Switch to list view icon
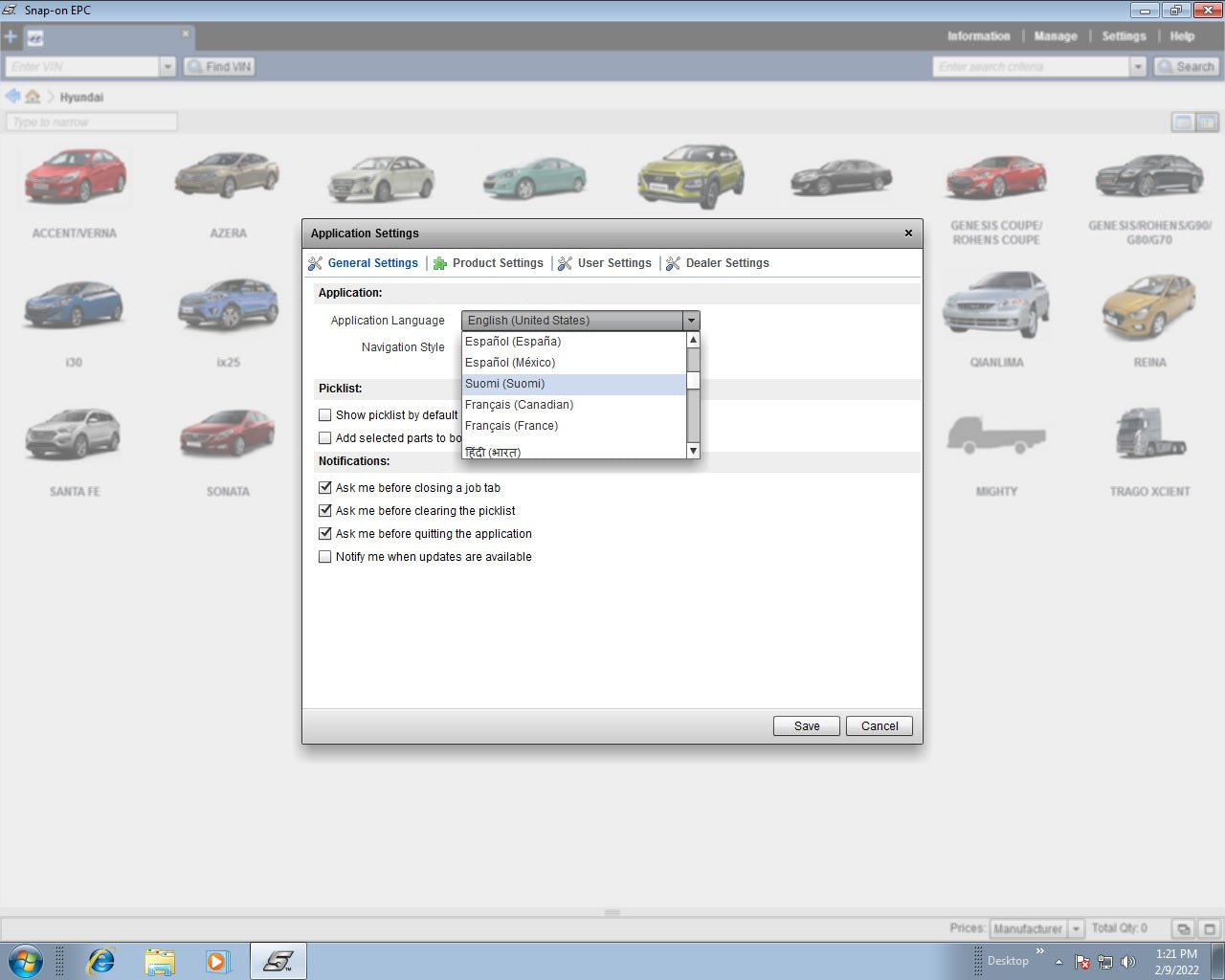The width and height of the screenshot is (1225, 980). pyautogui.click(x=1184, y=122)
